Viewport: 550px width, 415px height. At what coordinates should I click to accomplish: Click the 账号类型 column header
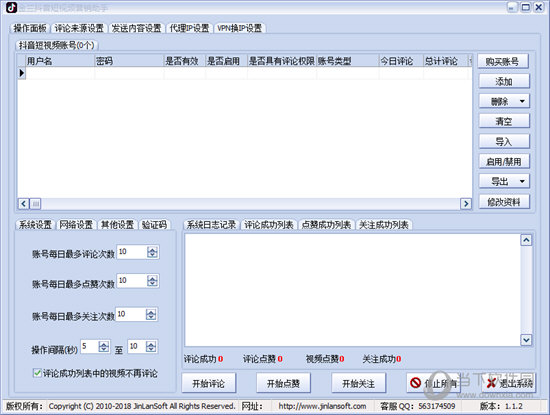tap(348, 61)
